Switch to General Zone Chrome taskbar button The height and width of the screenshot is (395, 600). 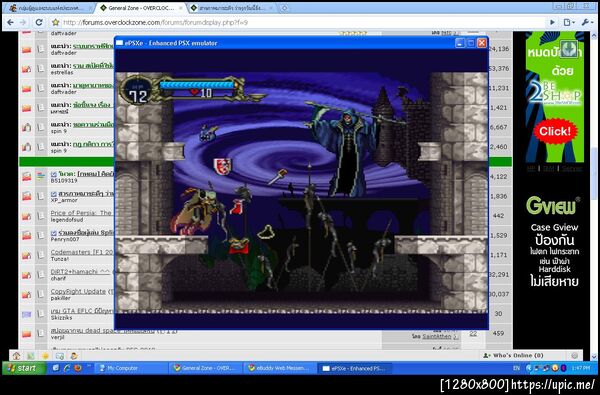pos(205,368)
